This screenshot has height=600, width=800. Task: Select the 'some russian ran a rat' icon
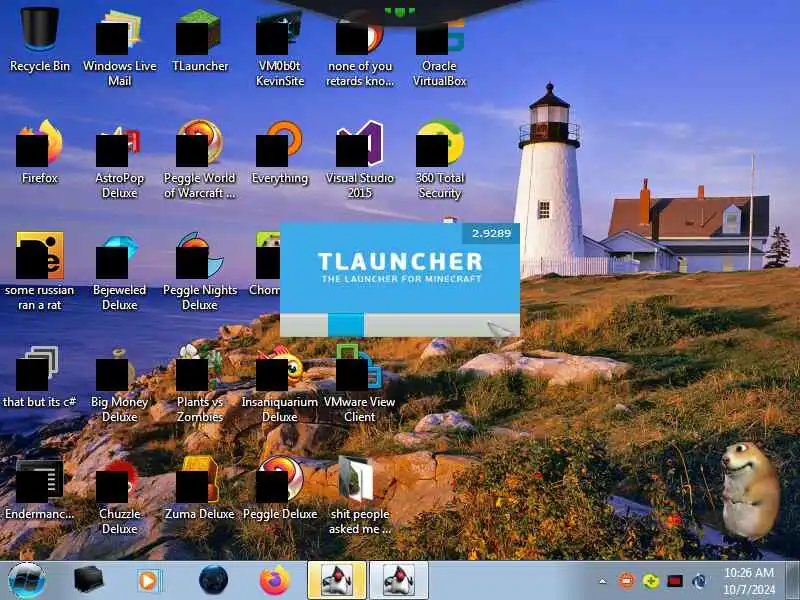click(x=40, y=270)
